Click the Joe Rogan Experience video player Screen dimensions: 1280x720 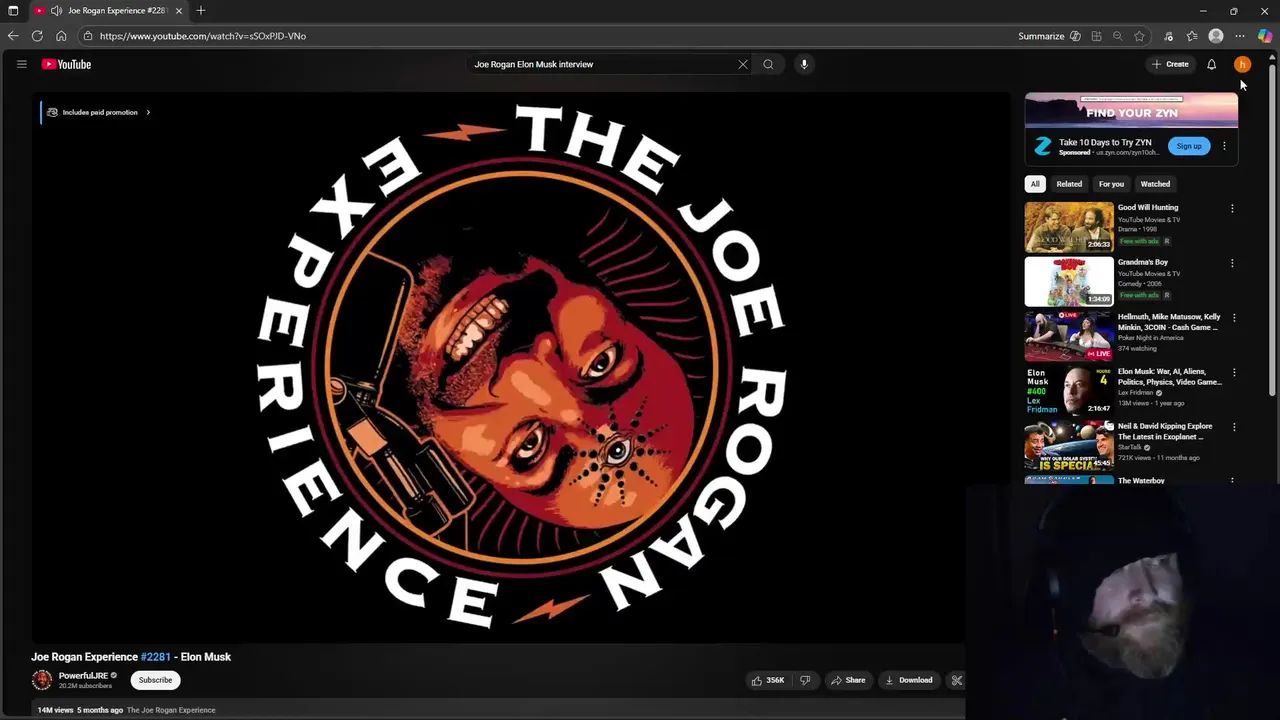point(520,367)
